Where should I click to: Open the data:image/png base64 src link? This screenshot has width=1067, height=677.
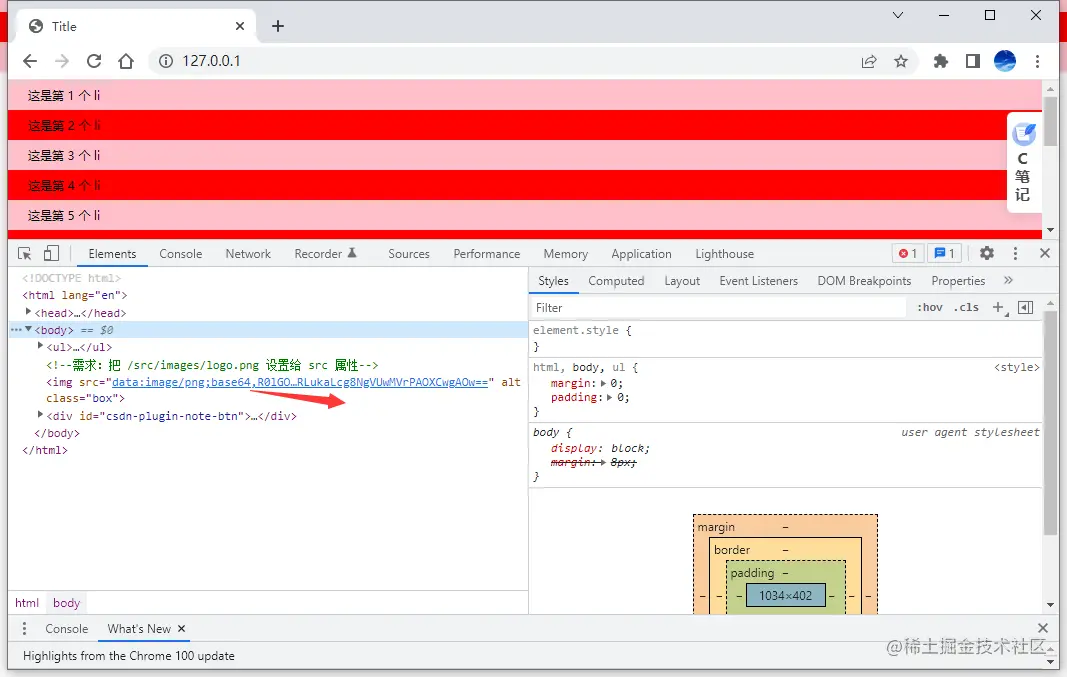(x=300, y=382)
